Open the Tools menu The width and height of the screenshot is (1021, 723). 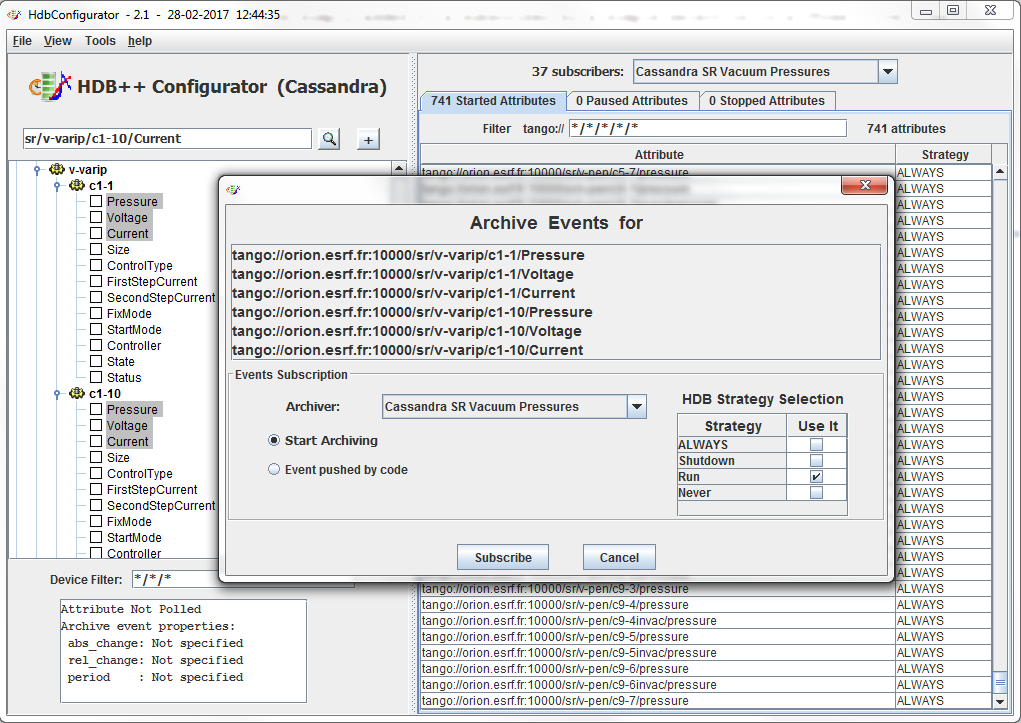point(100,41)
